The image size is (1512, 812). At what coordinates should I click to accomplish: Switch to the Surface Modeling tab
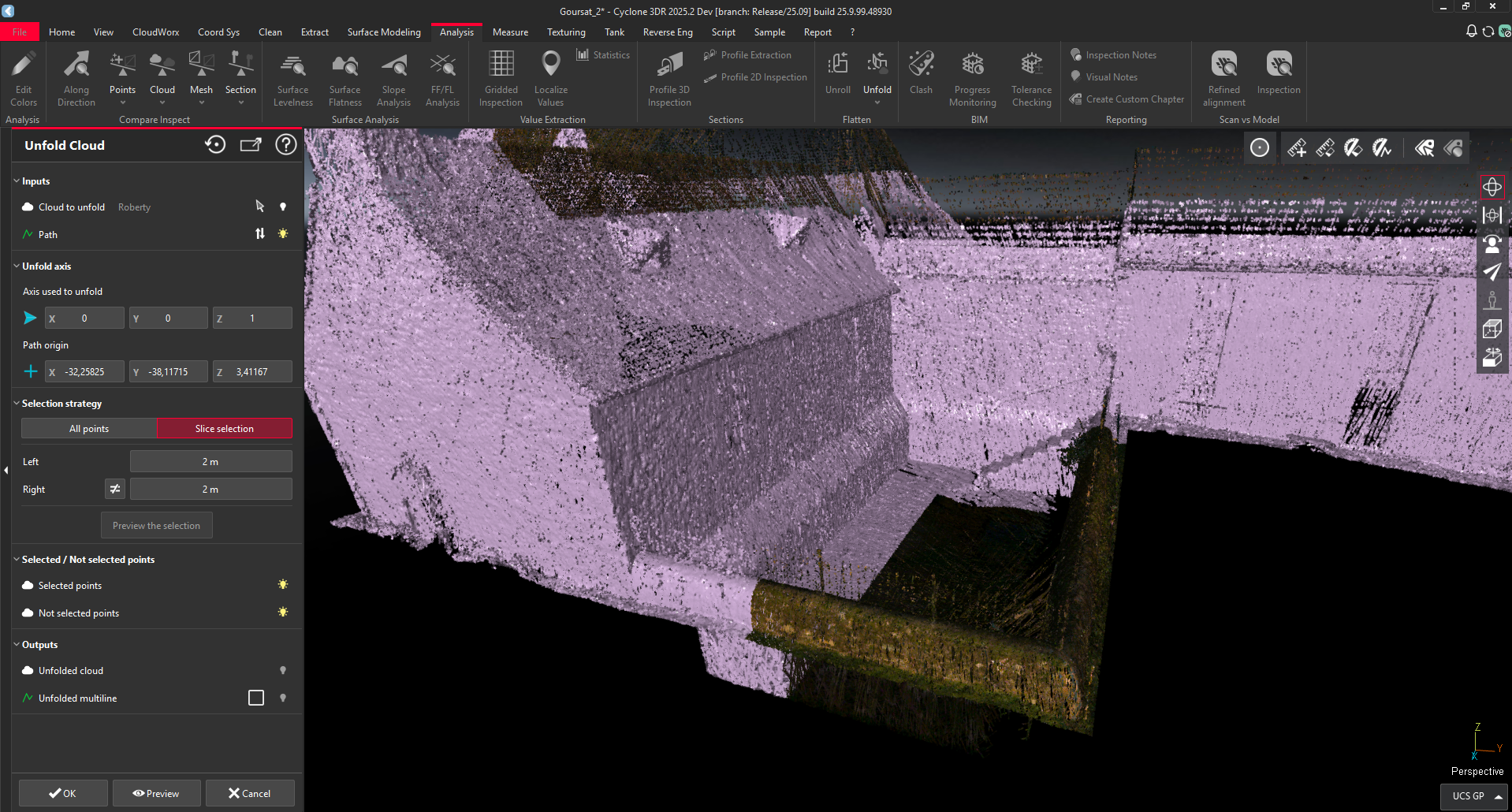tap(384, 32)
